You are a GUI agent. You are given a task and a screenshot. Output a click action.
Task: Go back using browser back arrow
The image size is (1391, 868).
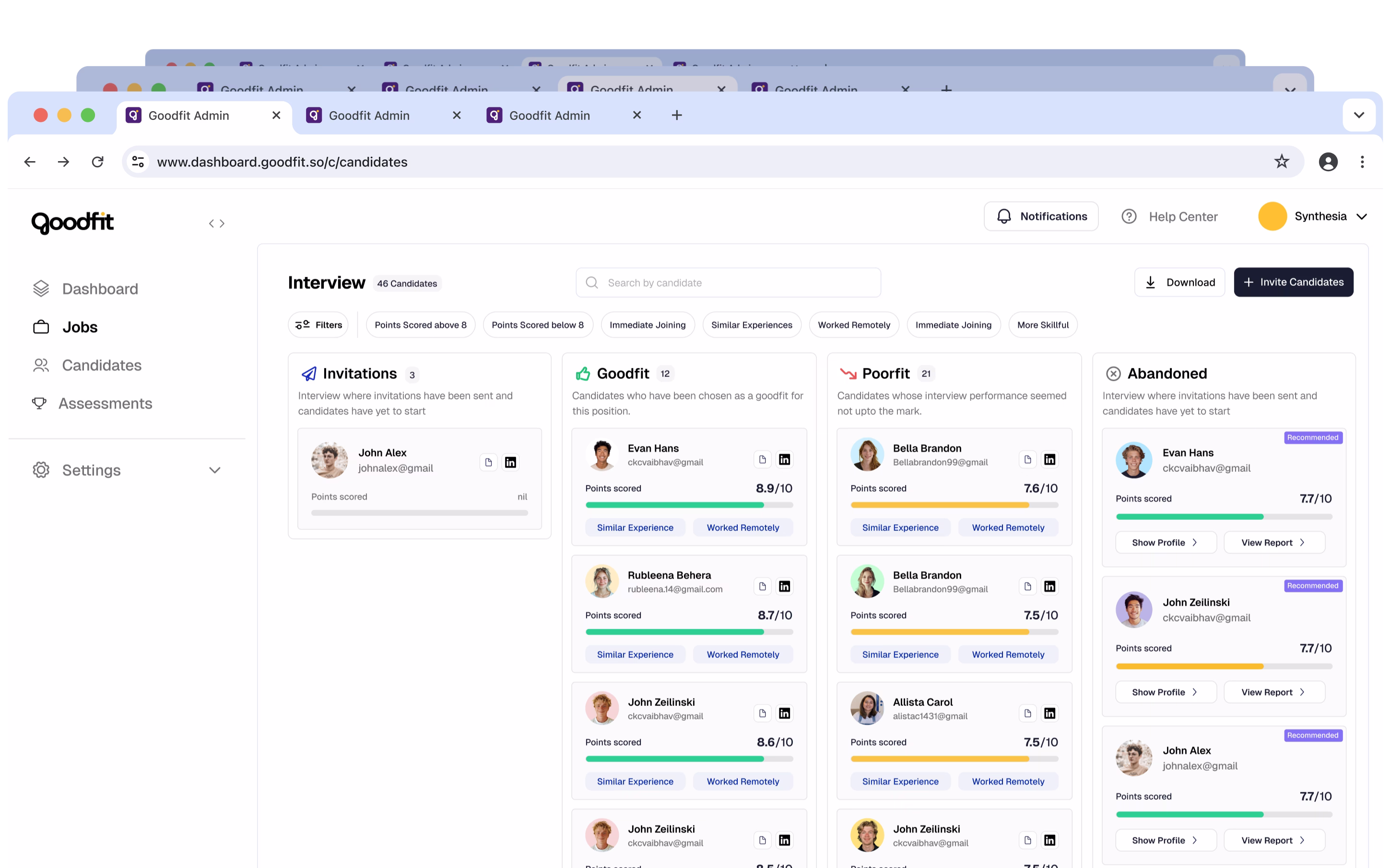[x=30, y=162]
